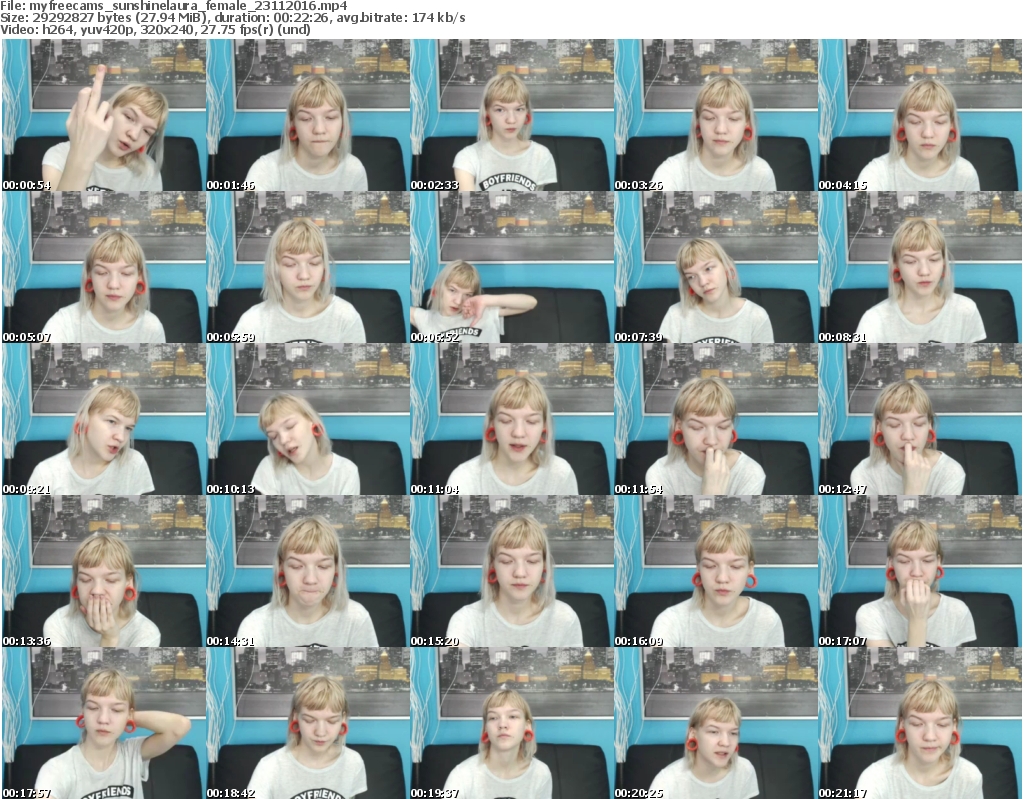Select thumbnail timestamped 00:05:07
1024x799 pixels.
[104, 267]
